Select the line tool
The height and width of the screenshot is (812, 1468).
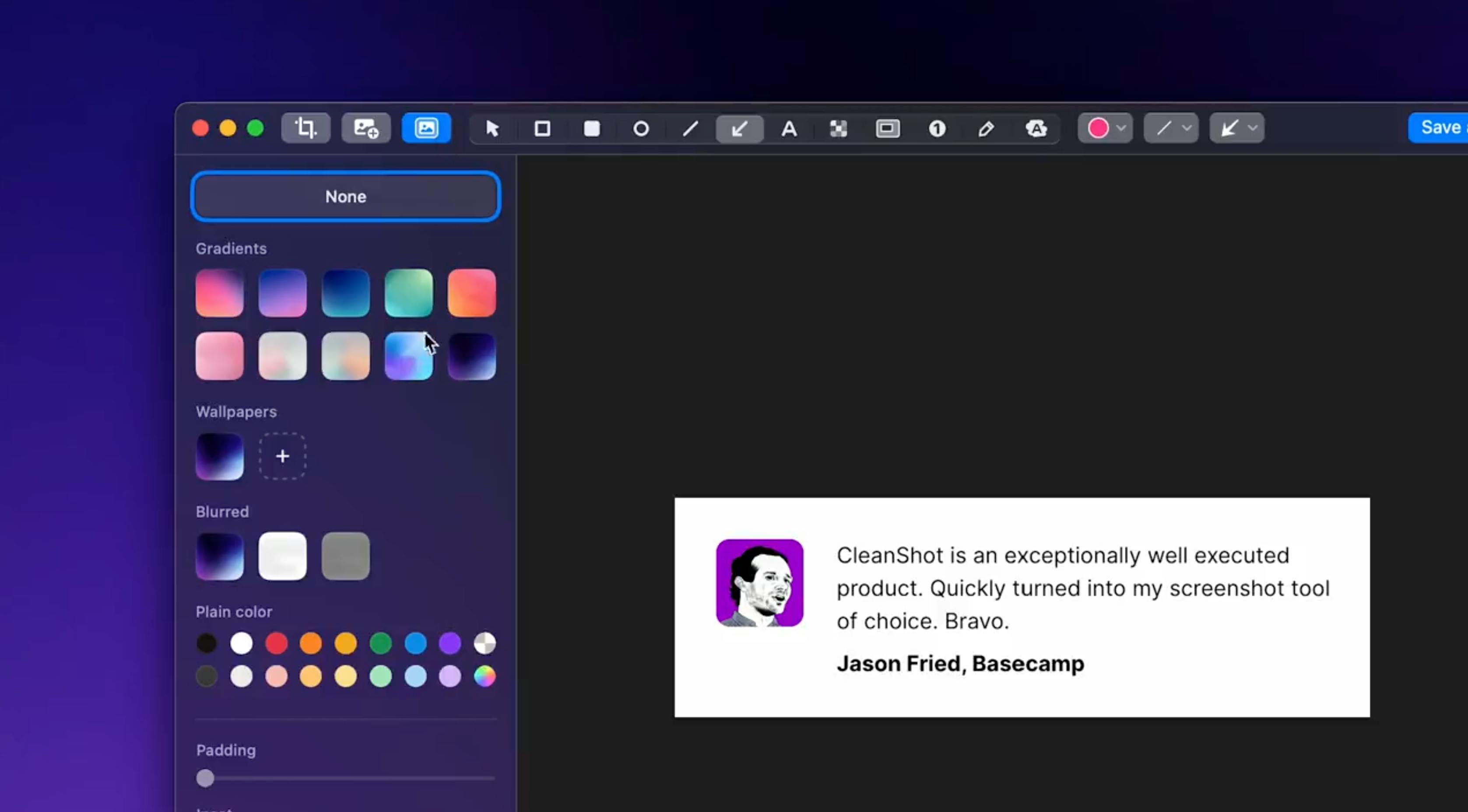coord(691,129)
